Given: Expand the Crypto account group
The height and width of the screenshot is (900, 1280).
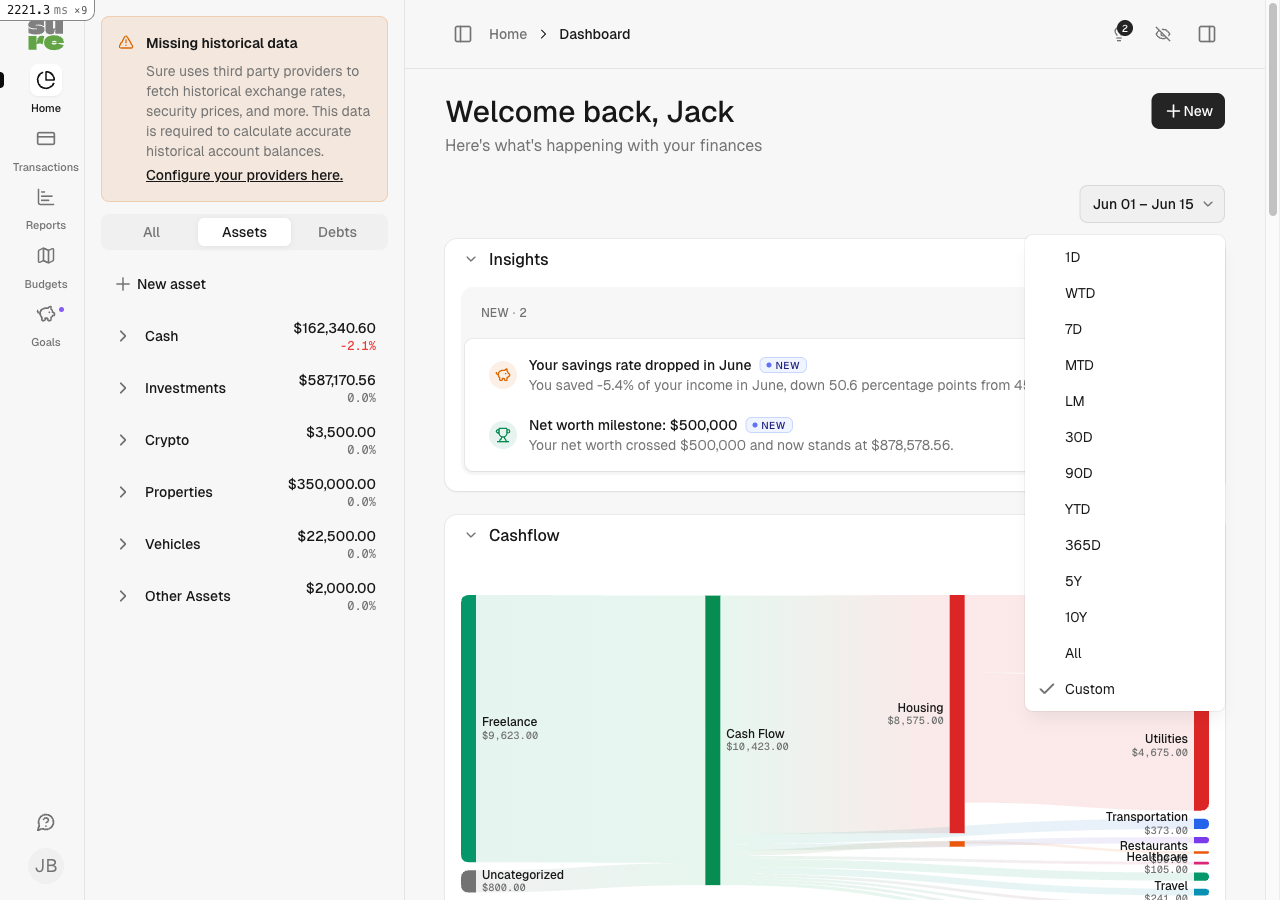Looking at the screenshot, I should pos(123,440).
